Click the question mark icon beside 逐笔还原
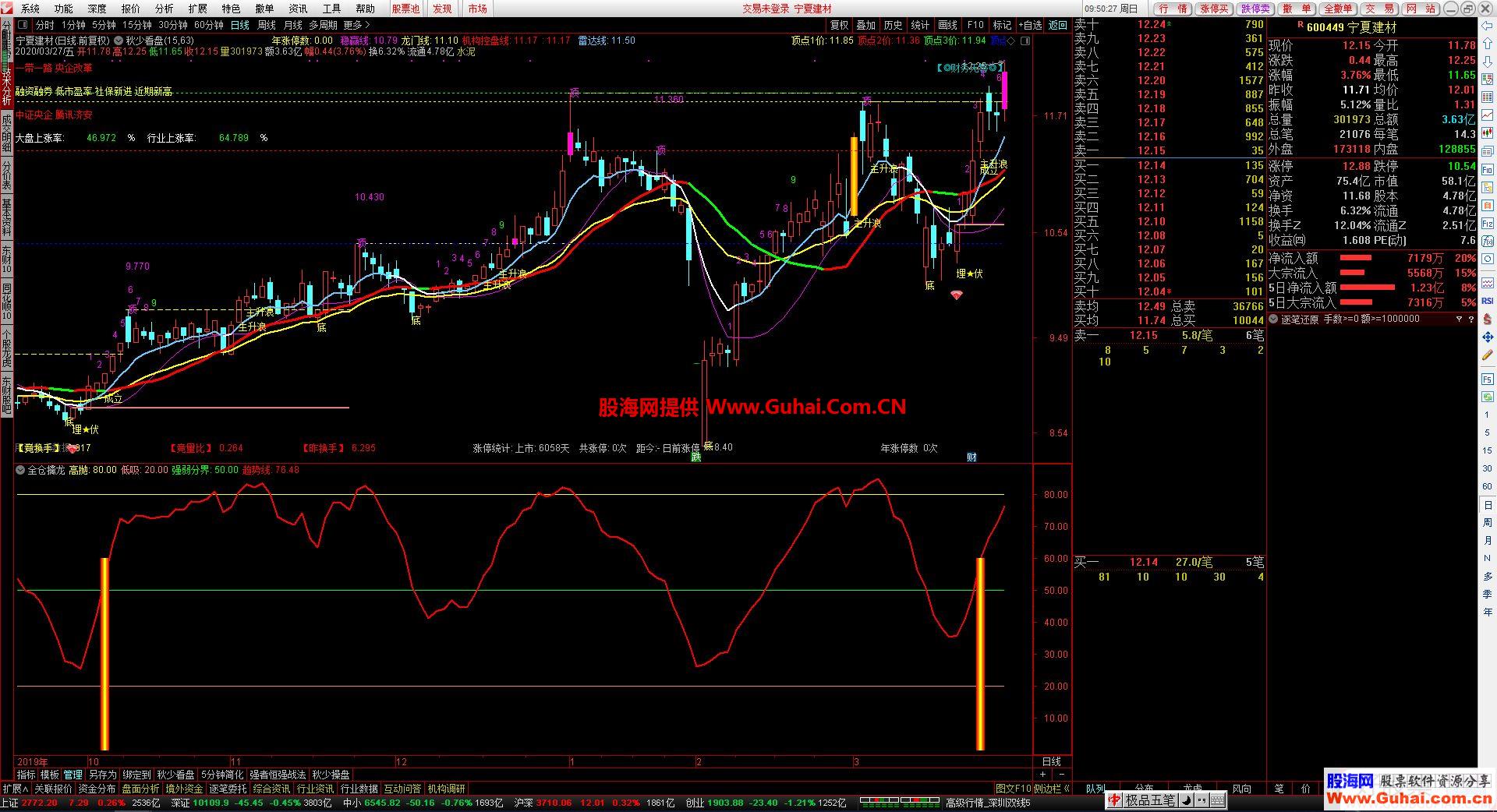The image size is (1497, 812). pos(1471,320)
